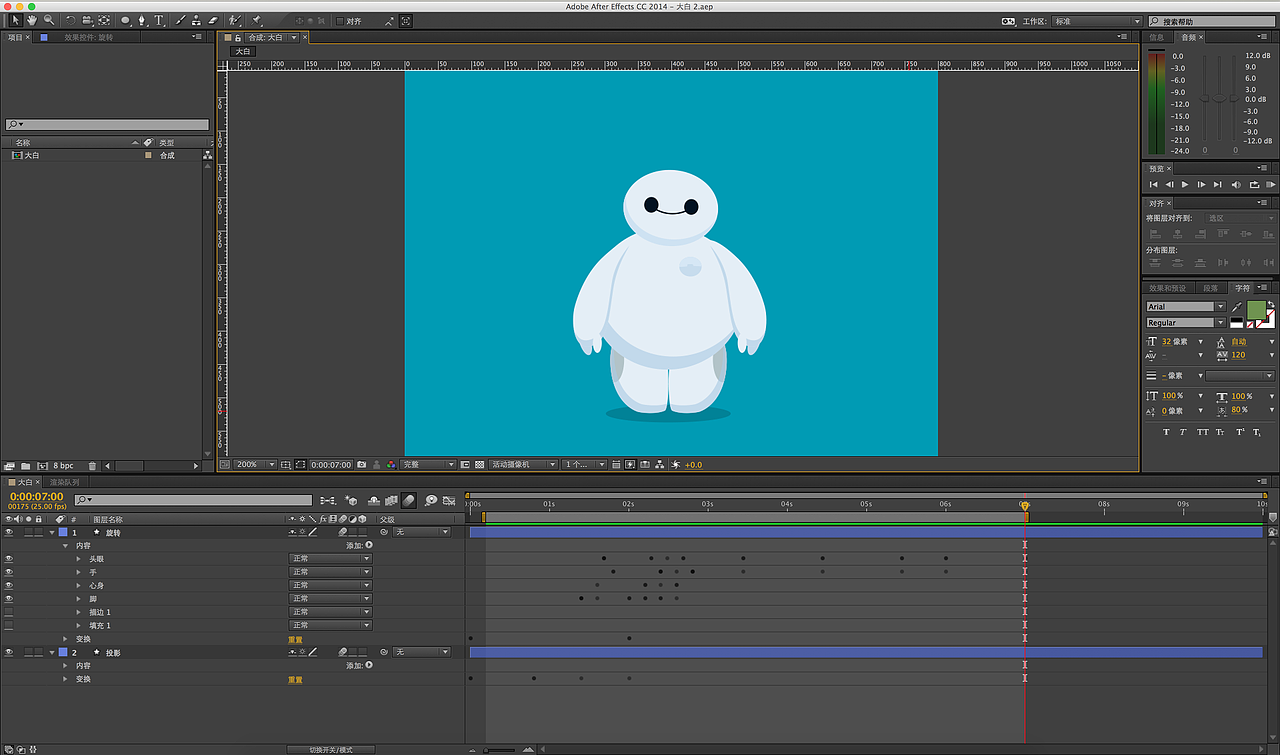Screen dimensions: 1280x755
Task: Enable motion blur switch in timeline header
Action: (x=409, y=500)
